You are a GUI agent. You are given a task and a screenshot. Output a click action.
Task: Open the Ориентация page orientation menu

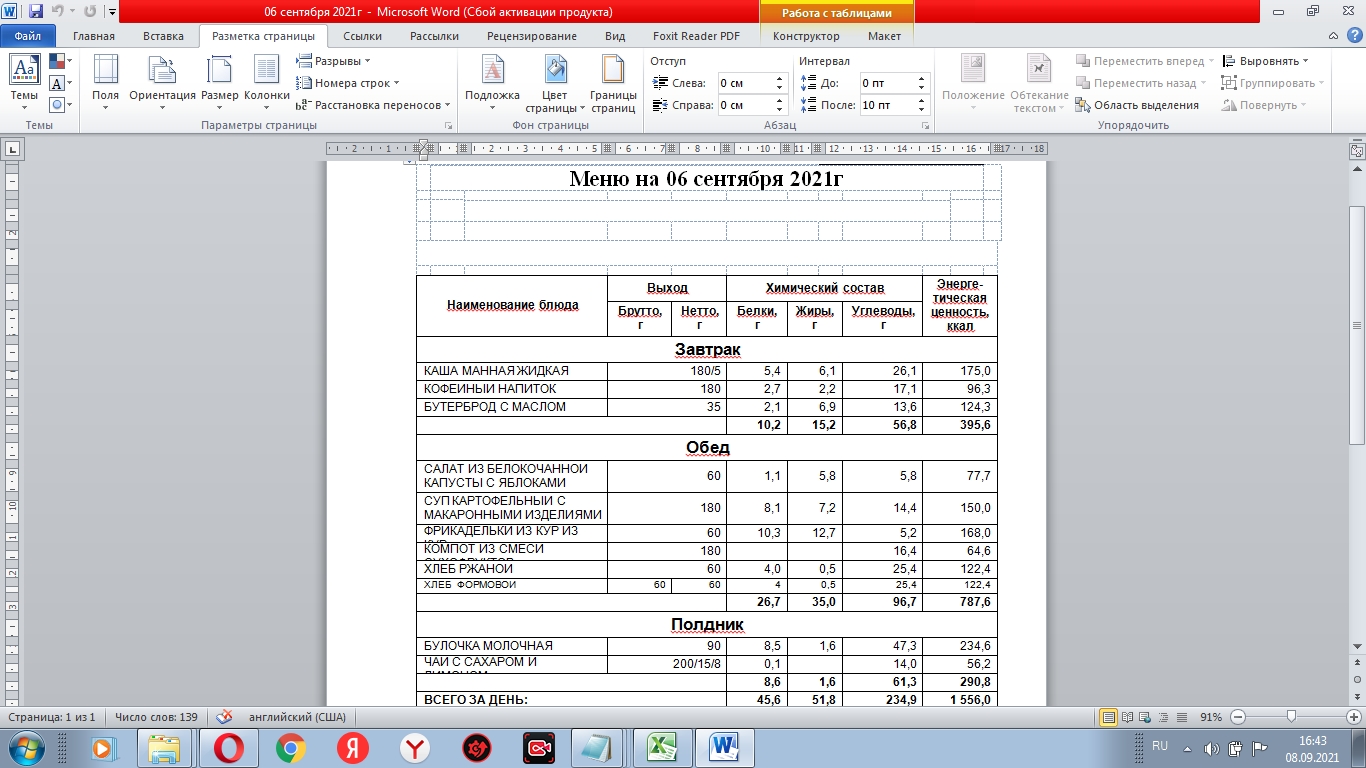click(162, 78)
